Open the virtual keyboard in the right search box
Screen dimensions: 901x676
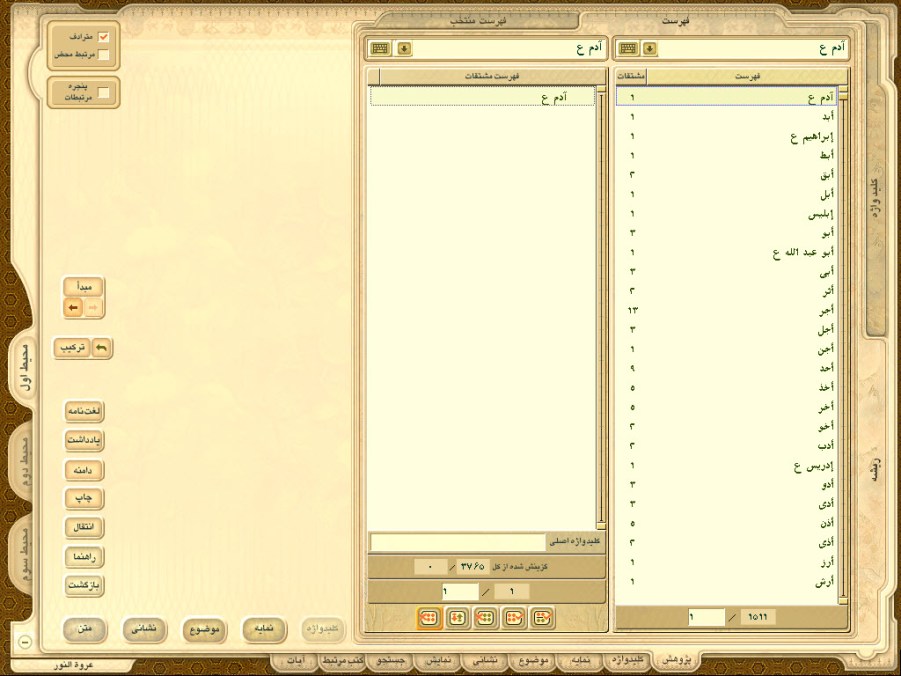point(629,48)
